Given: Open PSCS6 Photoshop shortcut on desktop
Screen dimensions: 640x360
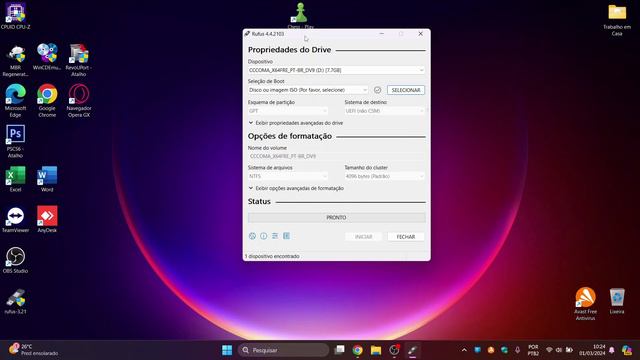Looking at the screenshot, I should tap(16, 141).
